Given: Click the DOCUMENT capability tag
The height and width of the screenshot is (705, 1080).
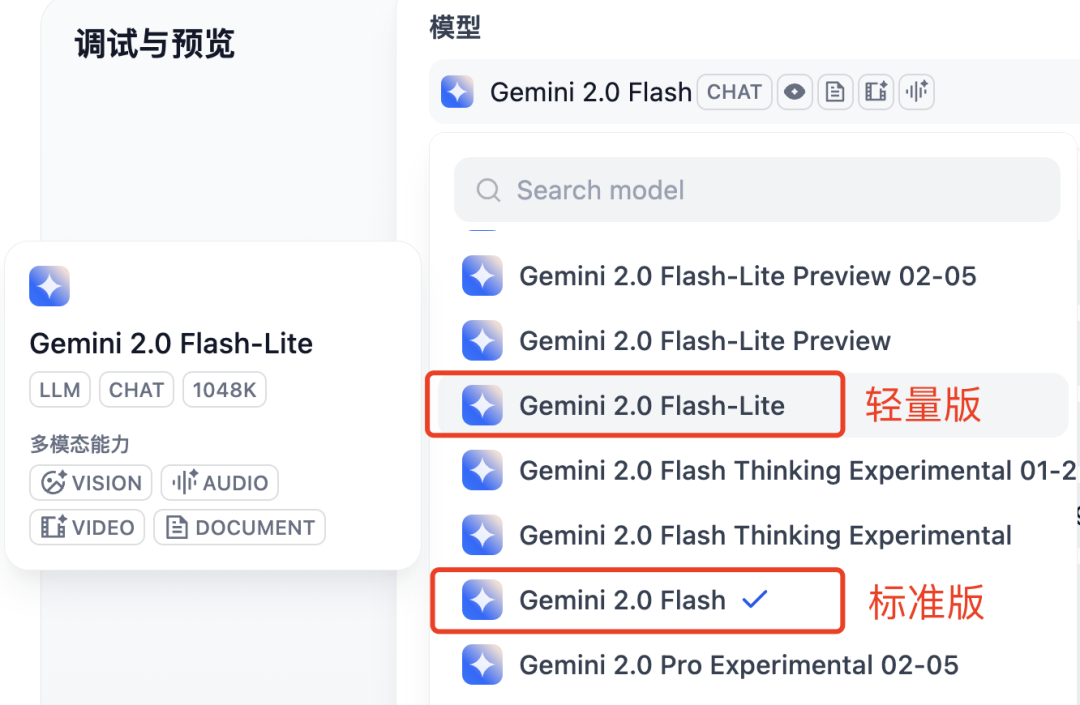Looking at the screenshot, I should (x=240, y=527).
